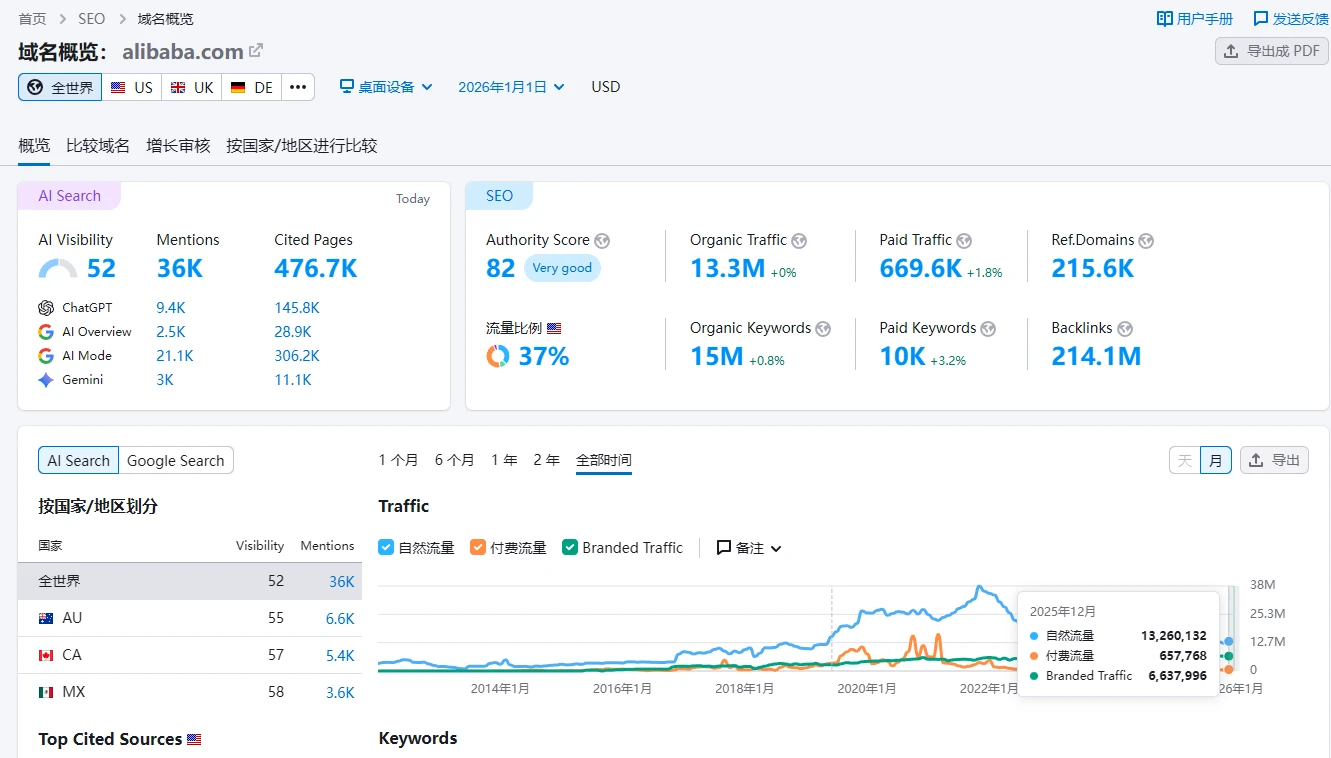The height and width of the screenshot is (758, 1331).
Task: Open the 桌面设备 device dropdown
Action: [386, 87]
